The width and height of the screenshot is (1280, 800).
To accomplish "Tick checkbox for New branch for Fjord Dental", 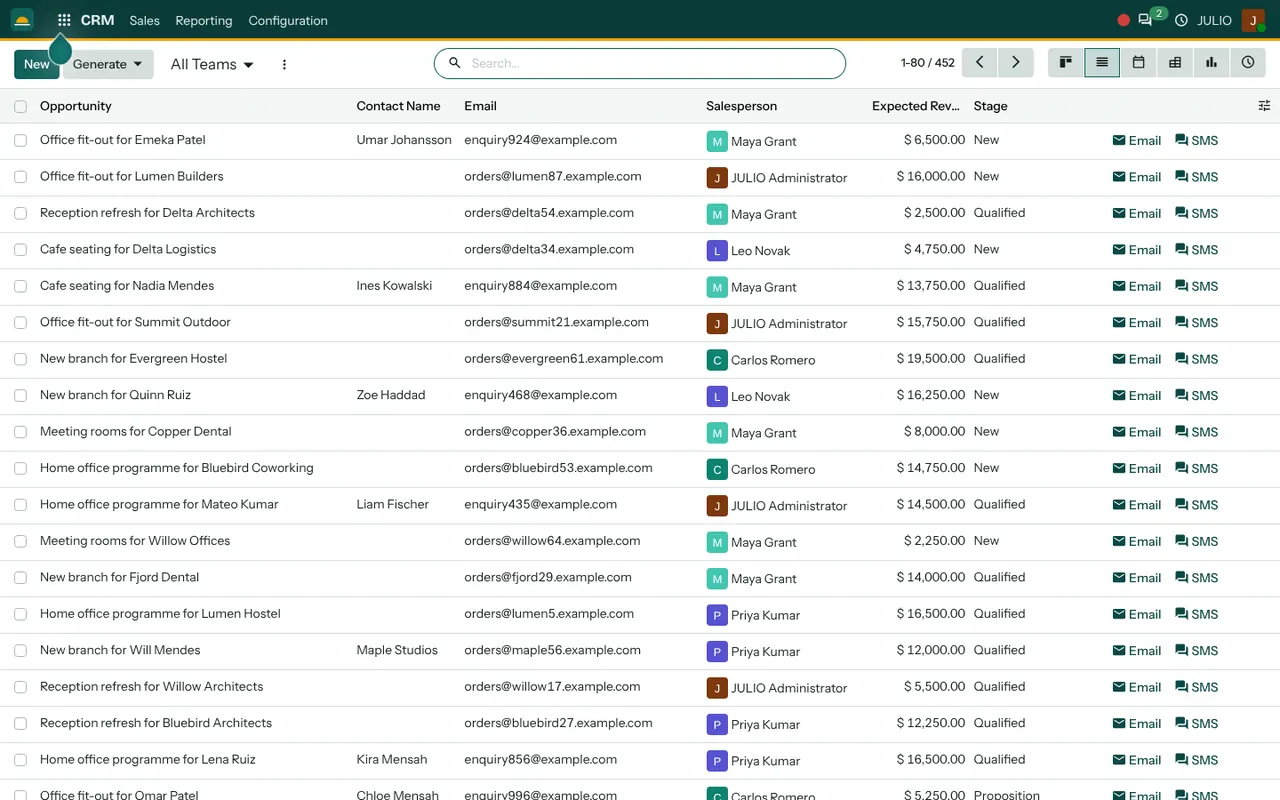I will [x=21, y=578].
